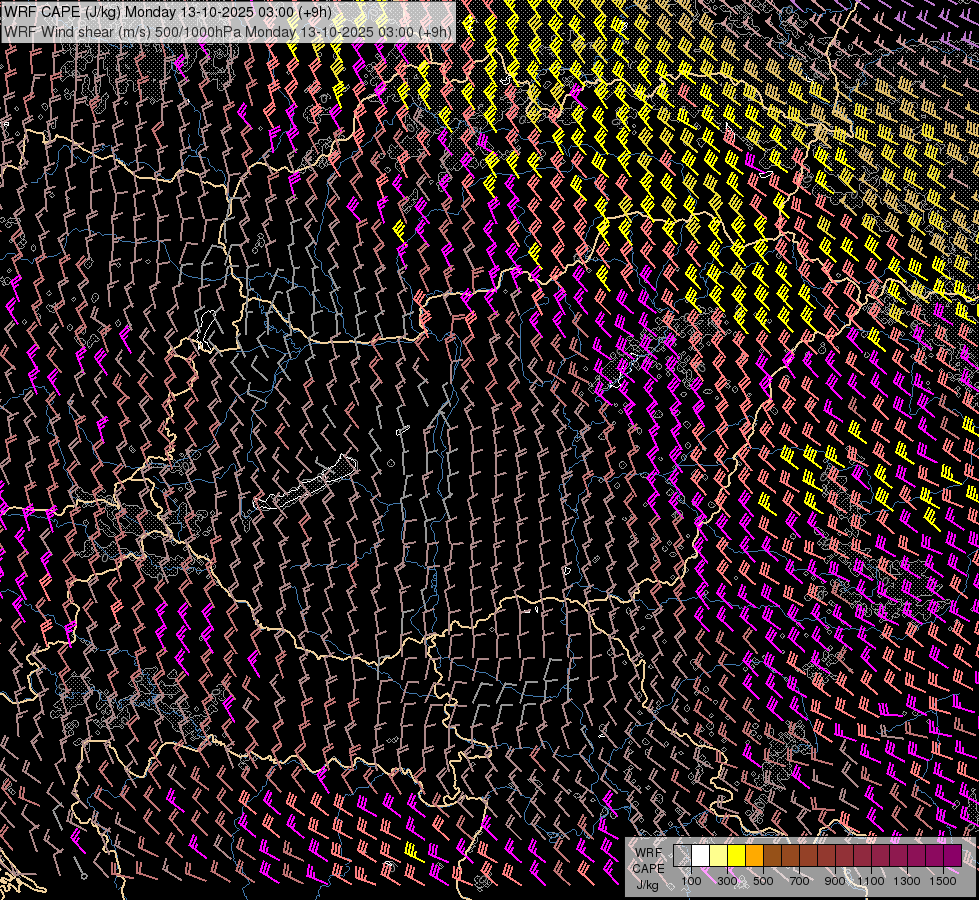Click the WRF CAPE (J/kg) title line
Viewport: 979px width, 900px height.
pyautogui.click(x=168, y=12)
